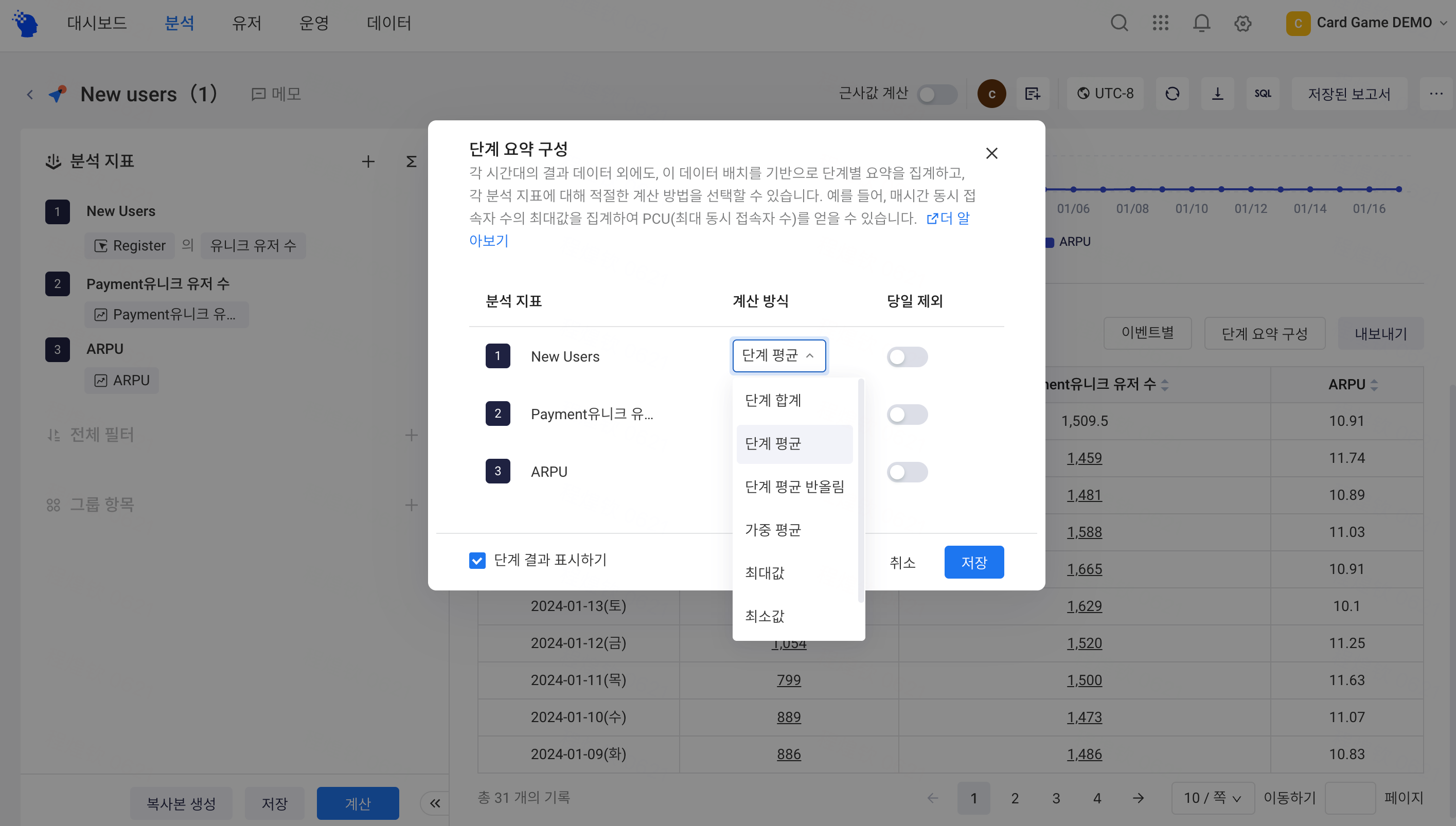Screen dimensions: 1456x826
Task: Open the apps grid icon
Action: (x=1160, y=23)
